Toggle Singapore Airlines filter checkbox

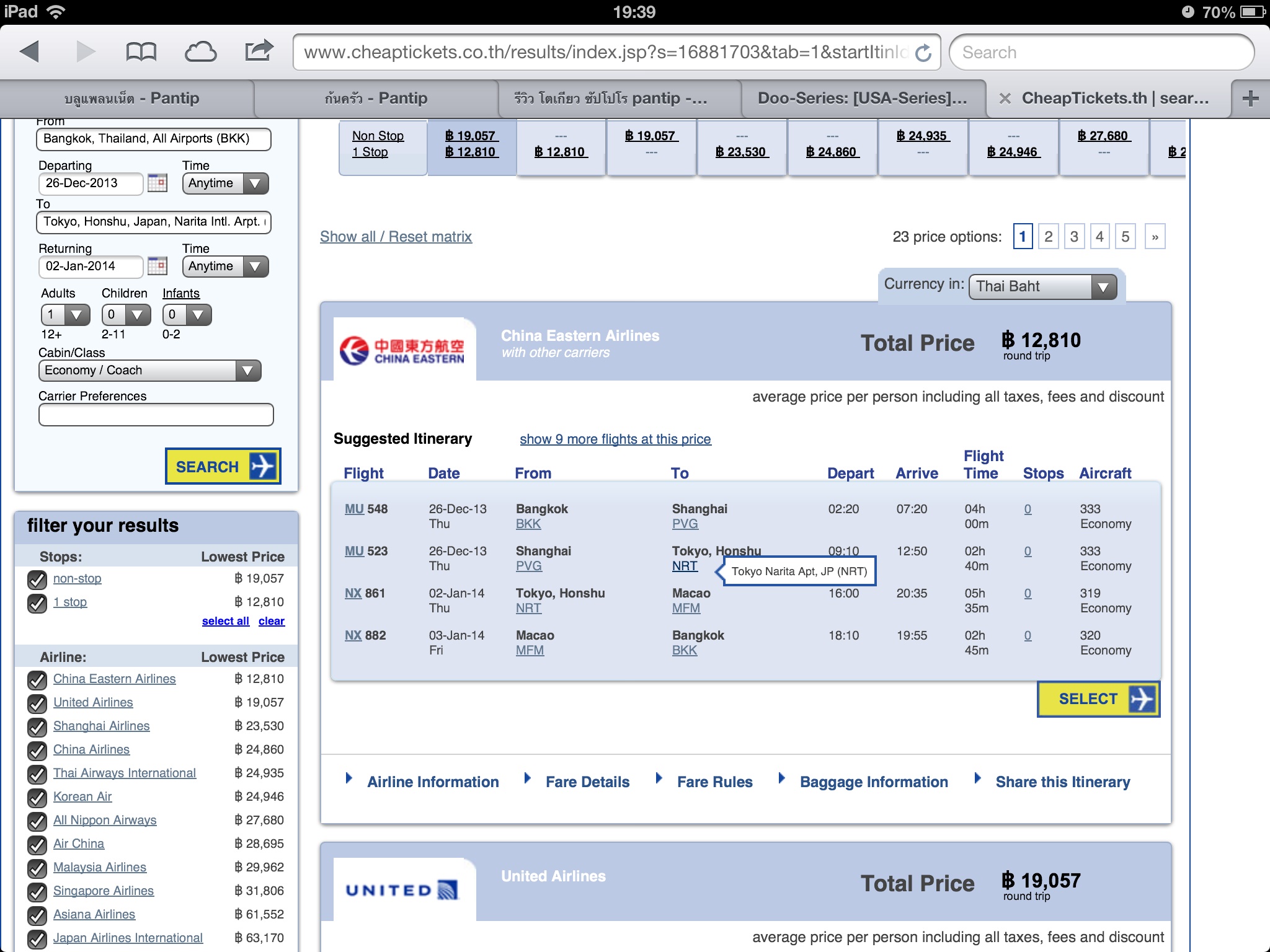37,892
